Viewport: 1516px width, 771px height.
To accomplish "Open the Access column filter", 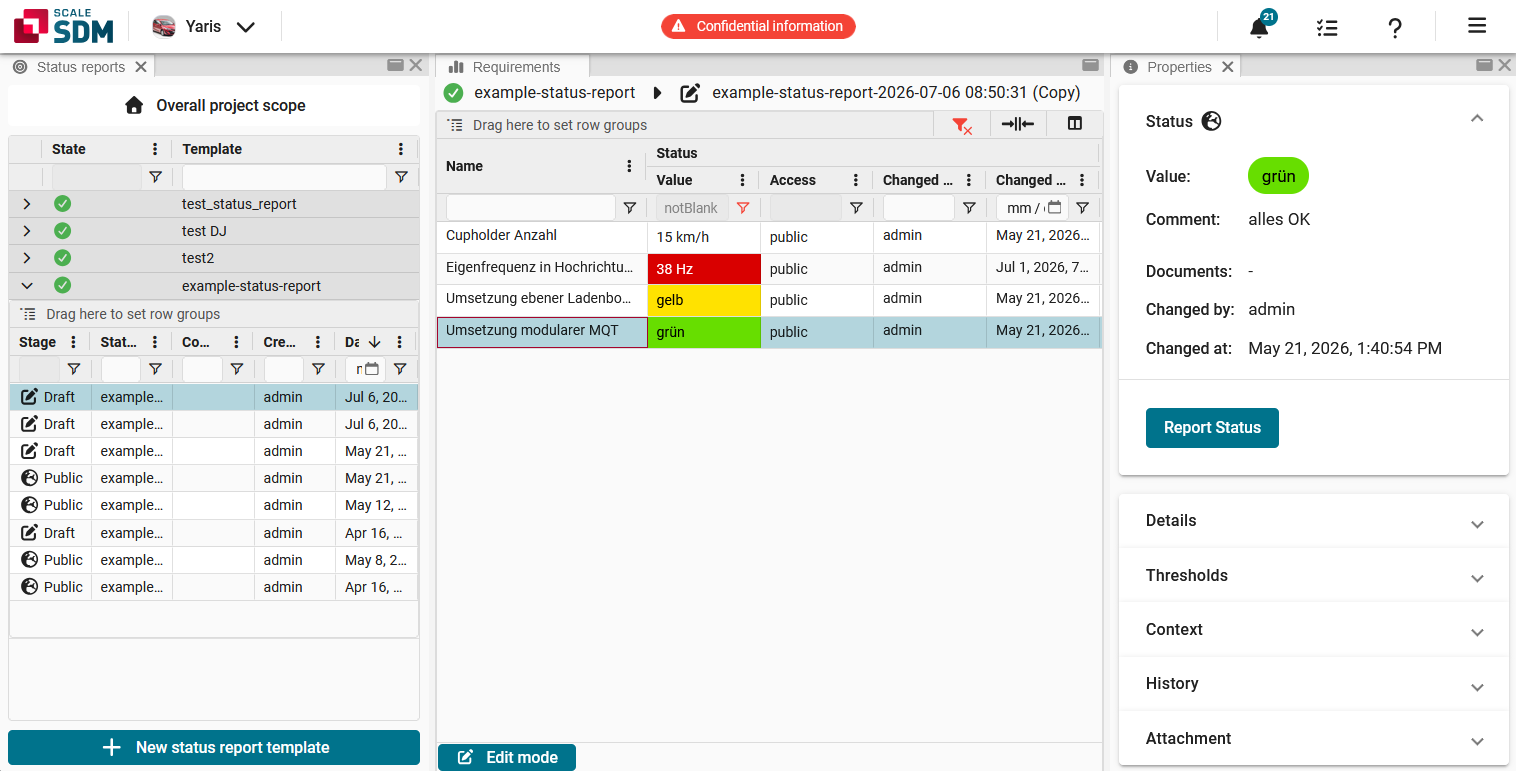I will click(856, 208).
